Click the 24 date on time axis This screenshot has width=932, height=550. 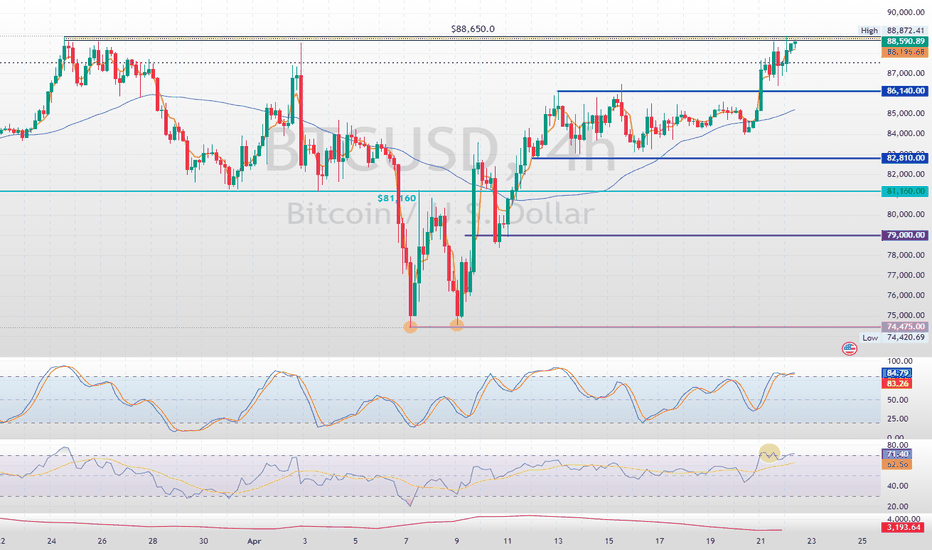[x=52, y=541]
